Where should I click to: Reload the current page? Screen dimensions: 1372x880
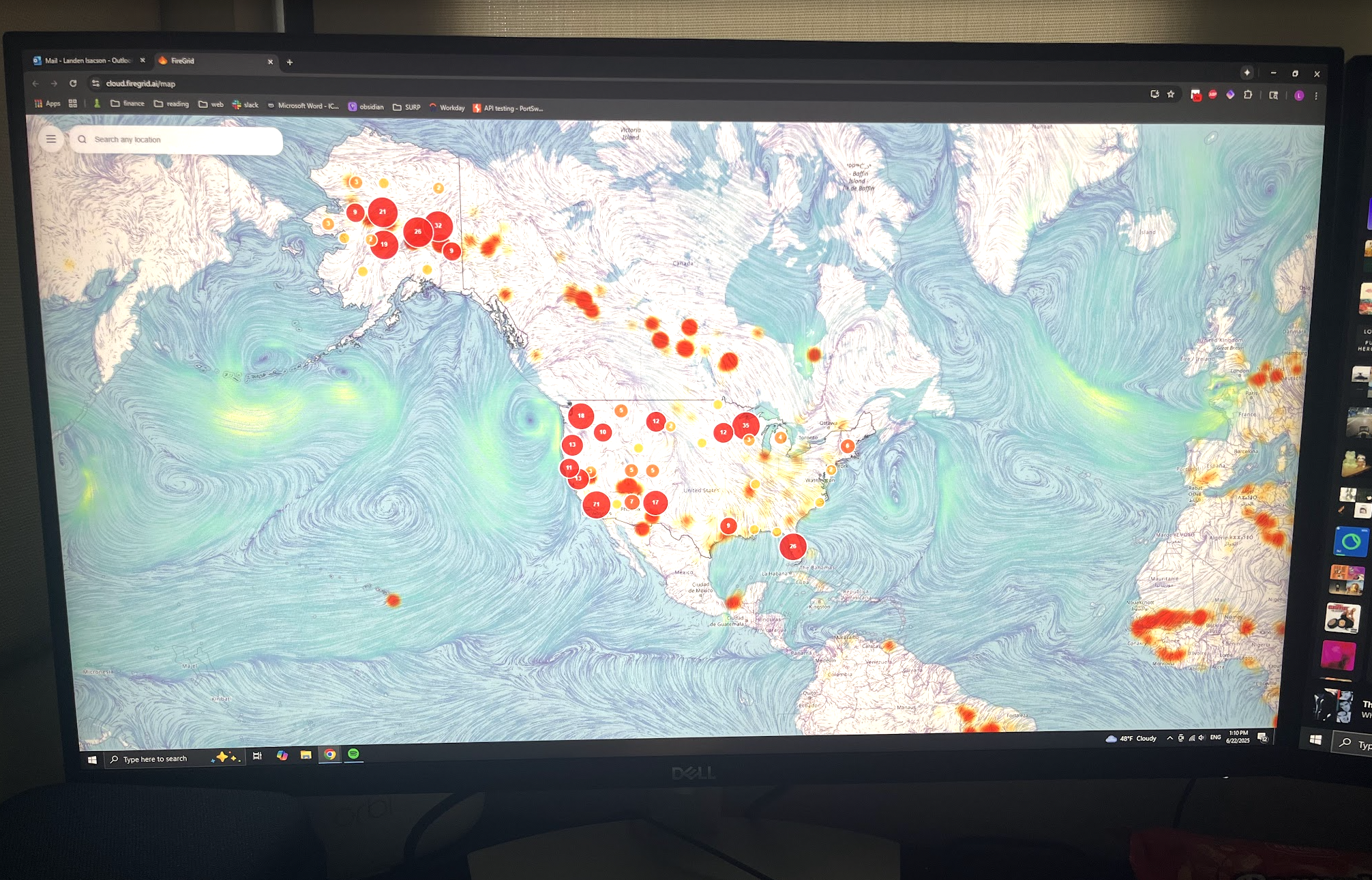click(x=73, y=83)
